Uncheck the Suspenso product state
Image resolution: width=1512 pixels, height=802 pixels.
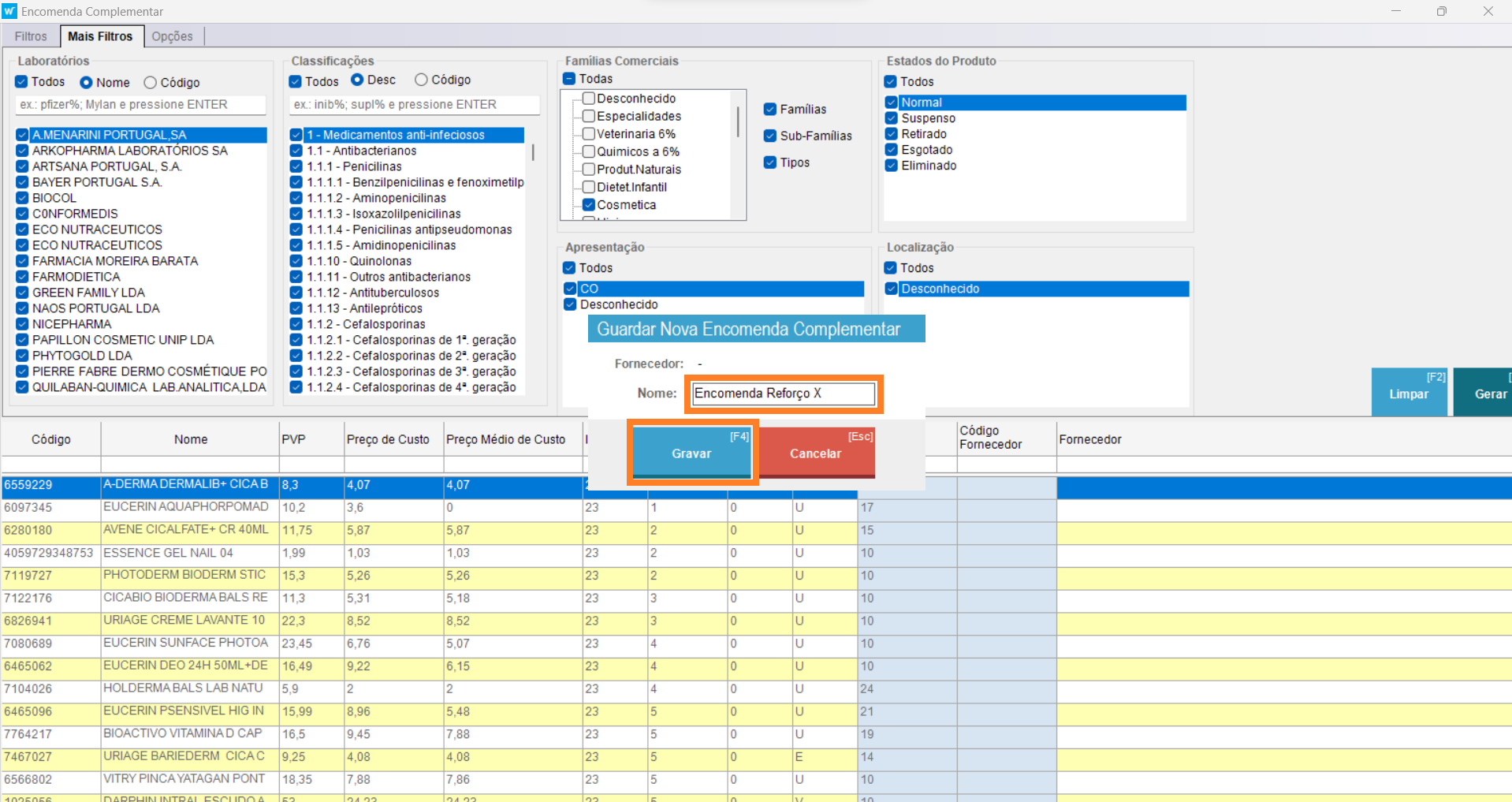(892, 118)
